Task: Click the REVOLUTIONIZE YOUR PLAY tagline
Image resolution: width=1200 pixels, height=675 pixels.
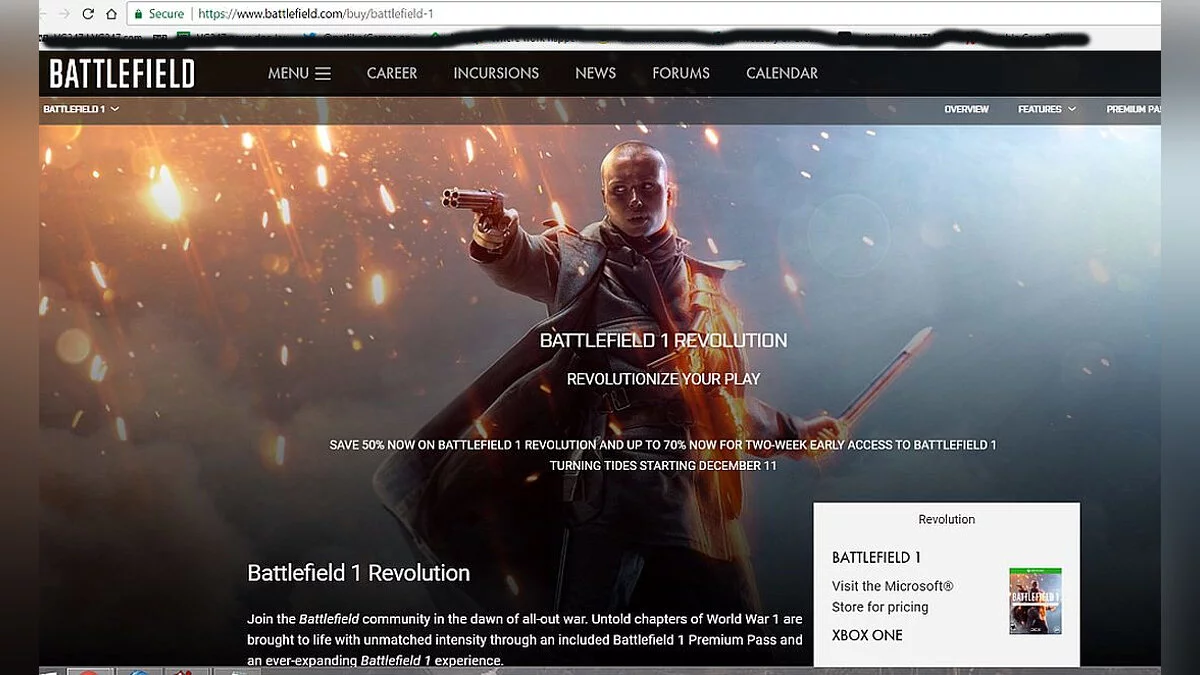Action: pyautogui.click(x=664, y=379)
